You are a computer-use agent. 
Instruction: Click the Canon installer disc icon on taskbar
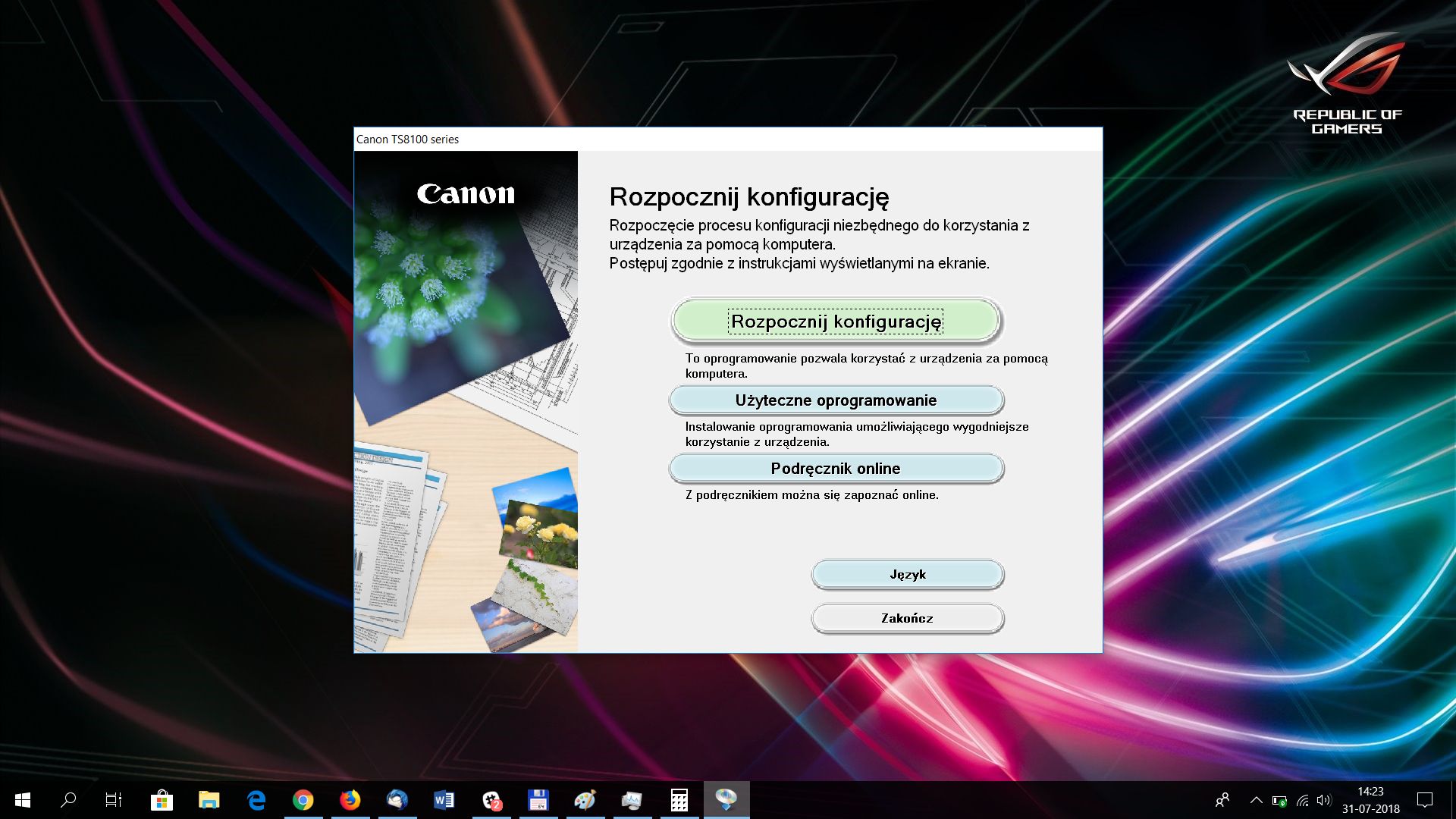coord(726,800)
